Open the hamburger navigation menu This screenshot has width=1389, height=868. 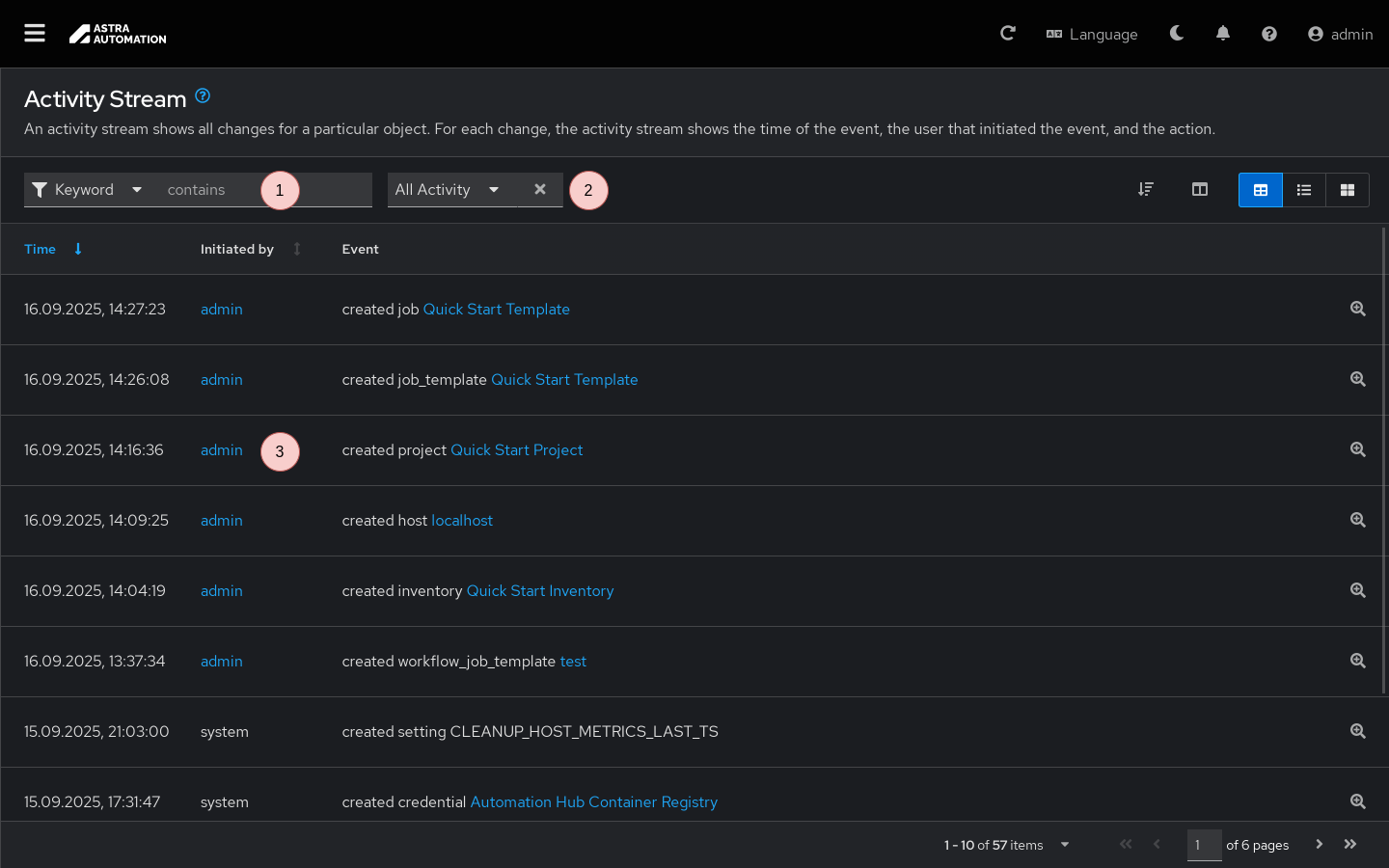(35, 34)
